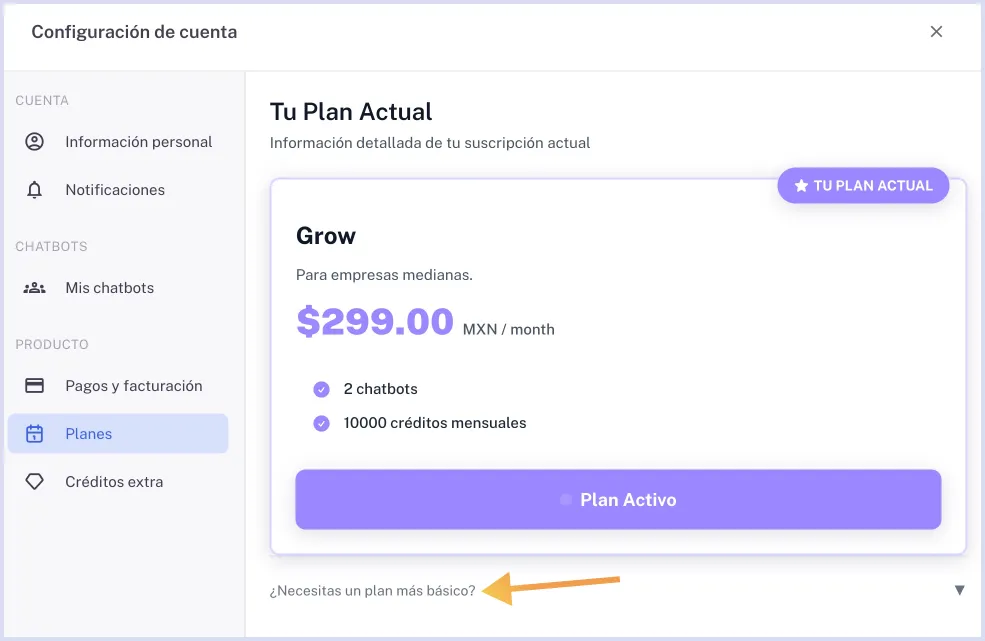Close the Configuración de cuenta dialog
This screenshot has height=641, width=985.
click(936, 32)
